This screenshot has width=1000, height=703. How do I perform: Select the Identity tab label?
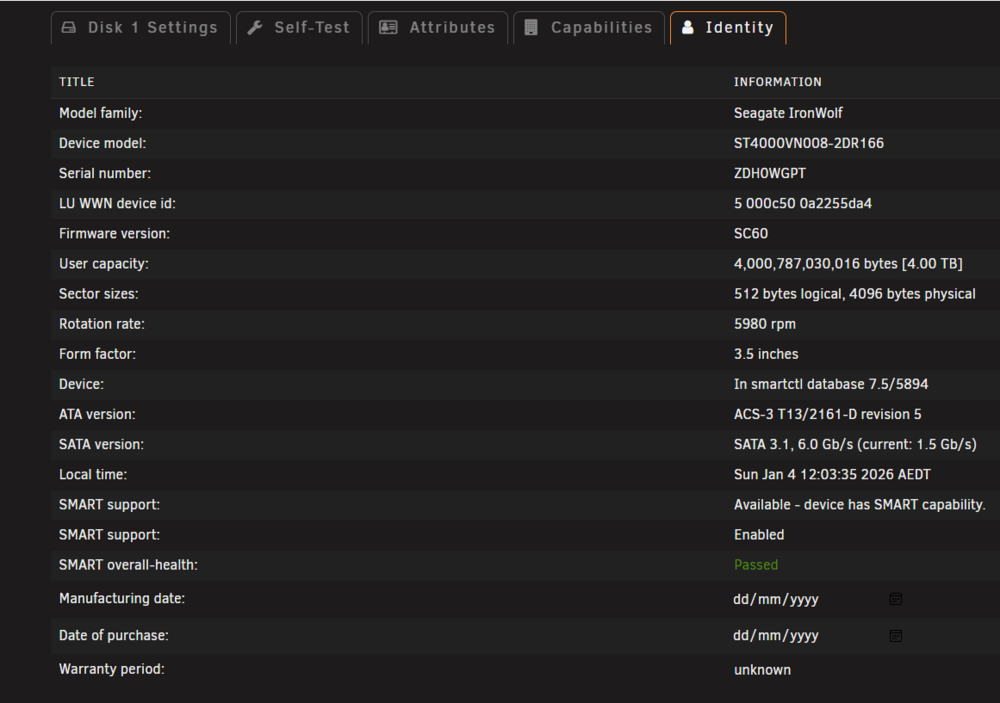pos(739,27)
